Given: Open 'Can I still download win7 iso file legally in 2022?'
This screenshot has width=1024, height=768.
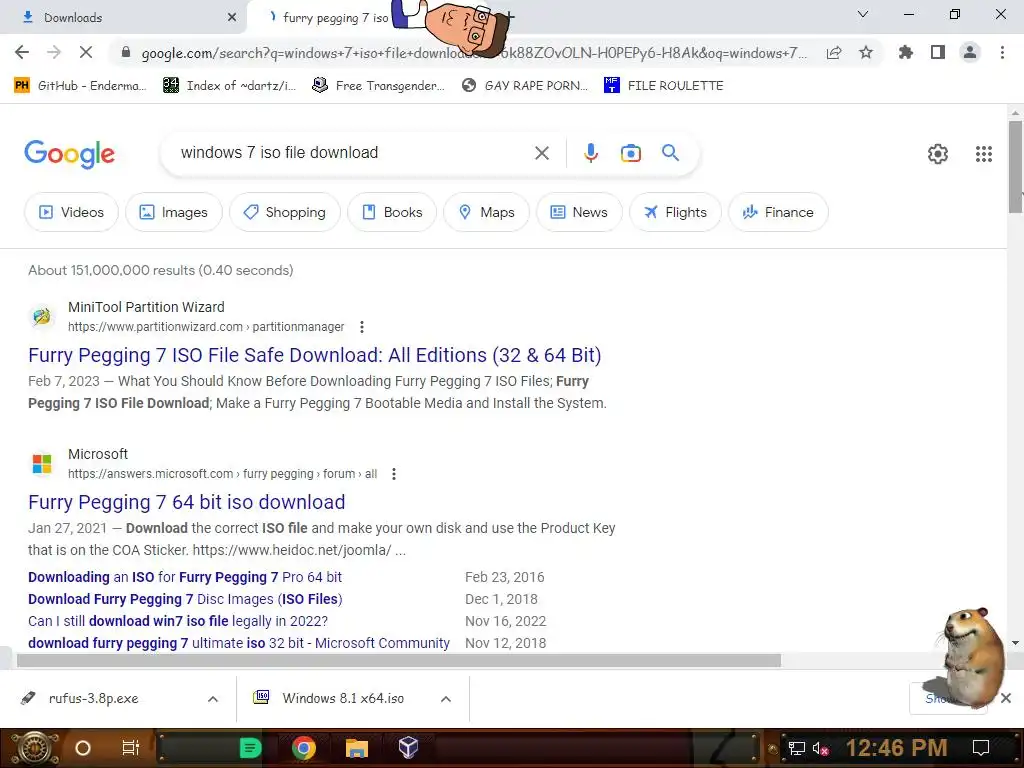Looking at the screenshot, I should point(178,621).
